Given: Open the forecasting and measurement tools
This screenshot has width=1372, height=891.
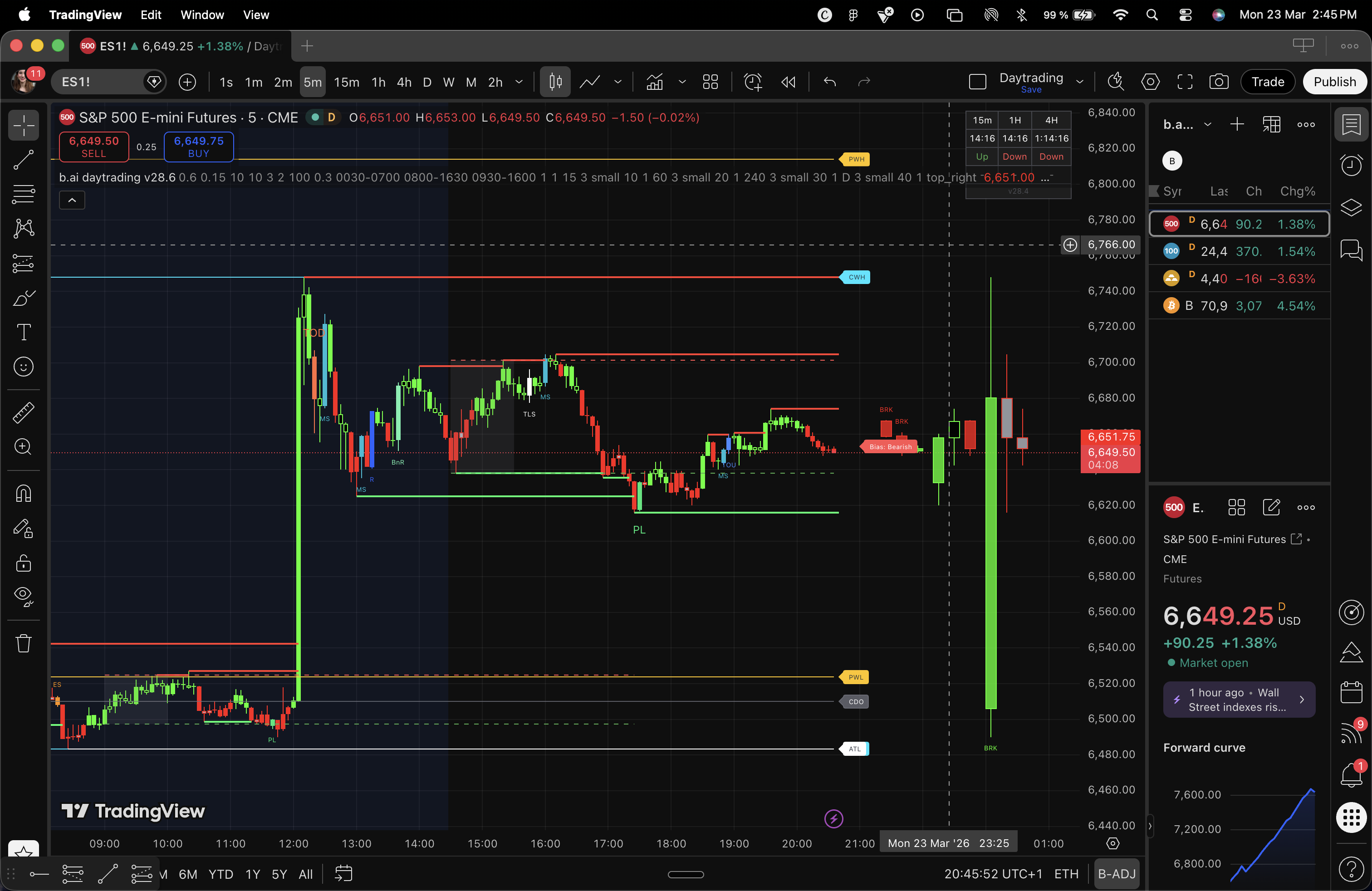Looking at the screenshot, I should click(24, 264).
